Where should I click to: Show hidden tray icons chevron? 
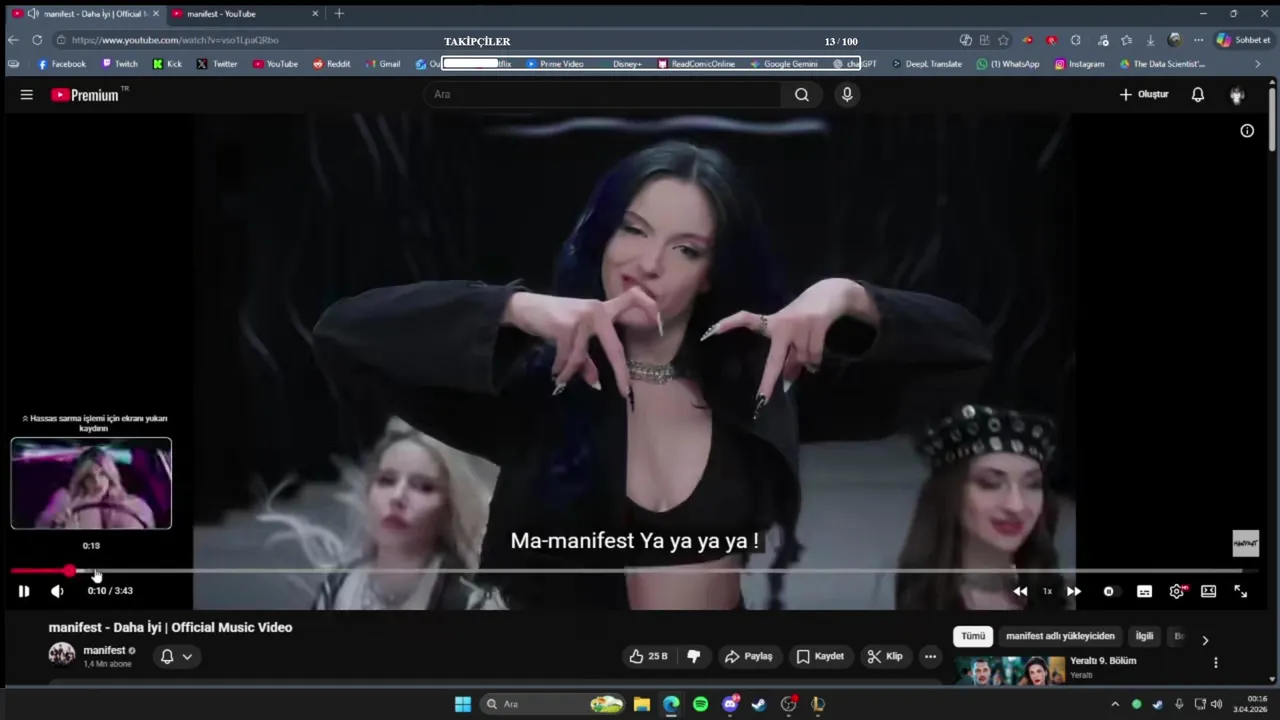pos(1115,704)
